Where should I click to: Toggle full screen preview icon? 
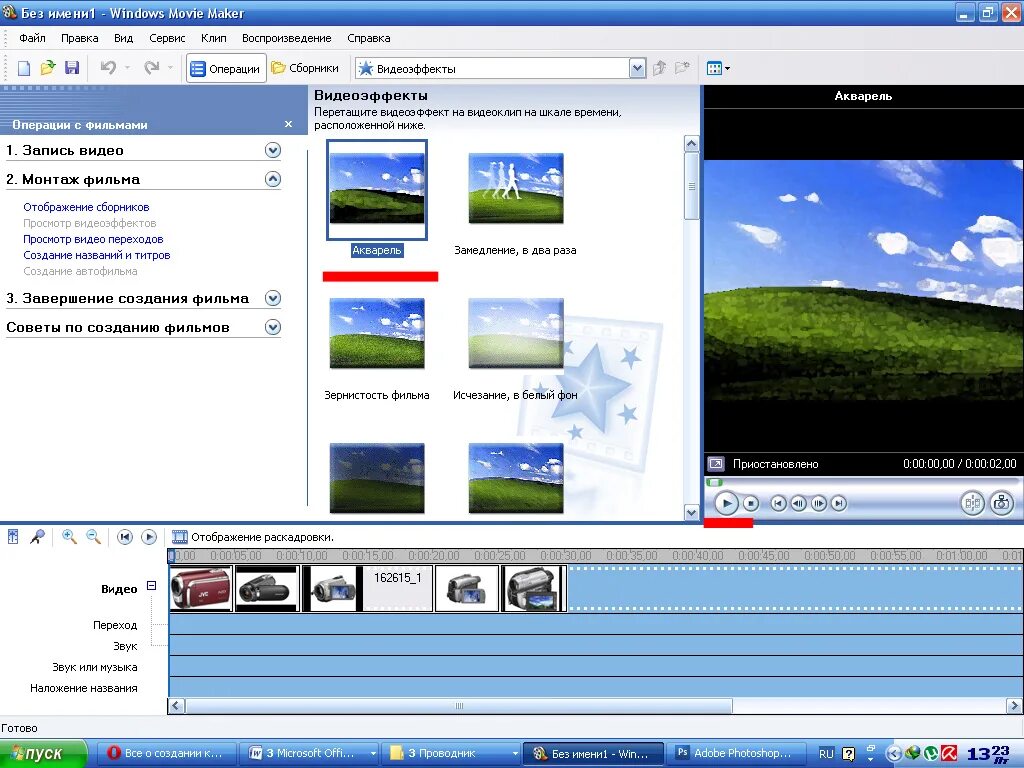coord(716,464)
